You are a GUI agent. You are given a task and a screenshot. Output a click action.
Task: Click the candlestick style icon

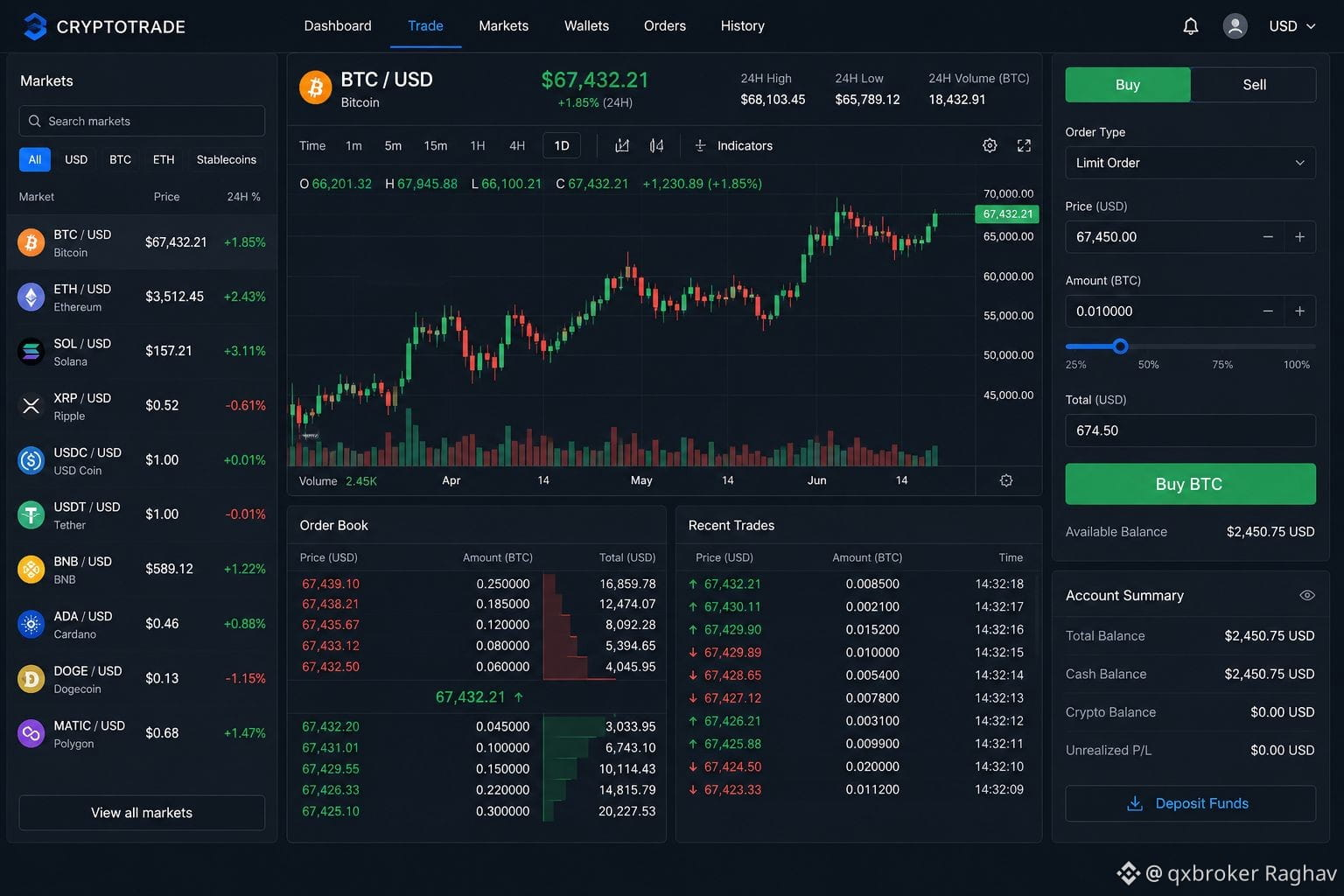(x=656, y=146)
